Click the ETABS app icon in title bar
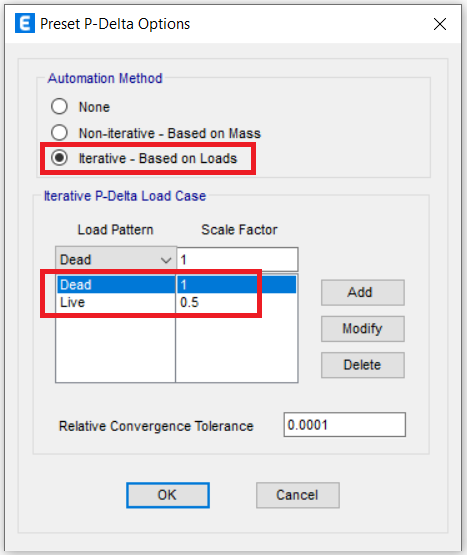Screen dimensions: 467x555 [x=25, y=23]
